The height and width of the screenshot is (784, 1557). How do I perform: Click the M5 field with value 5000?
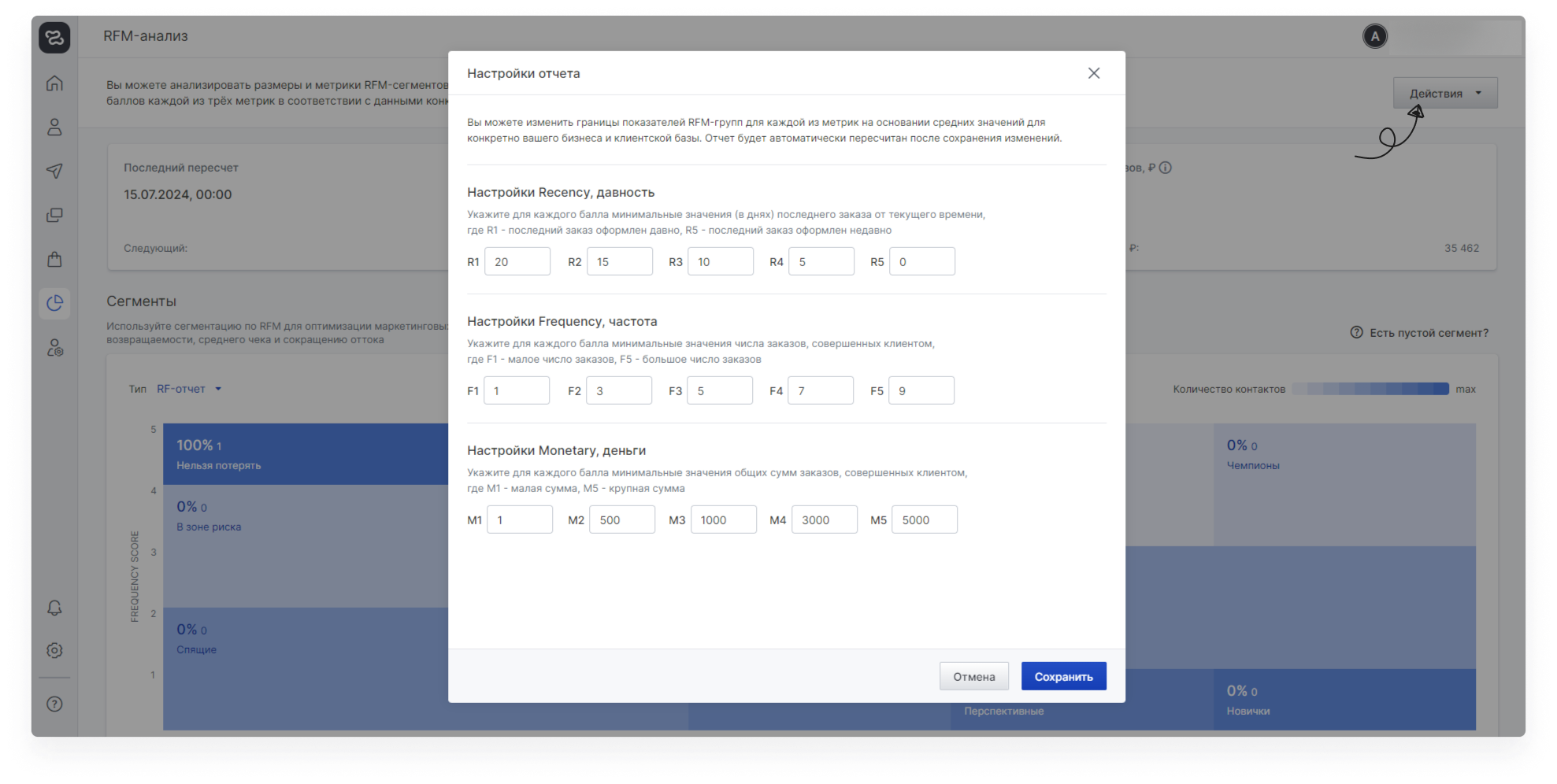pyautogui.click(x=925, y=520)
